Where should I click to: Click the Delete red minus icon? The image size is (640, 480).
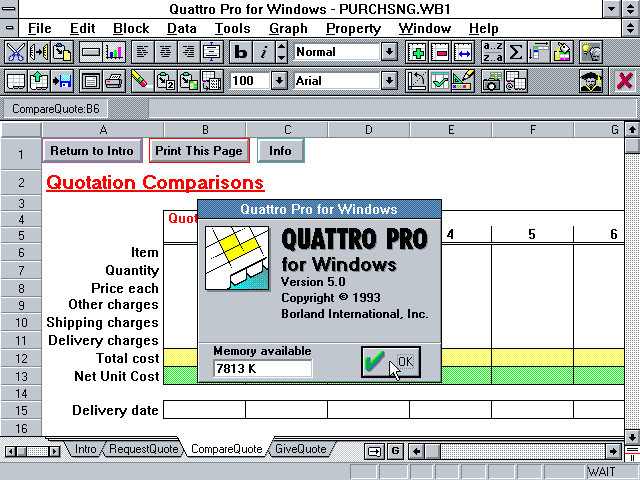click(x=440, y=52)
